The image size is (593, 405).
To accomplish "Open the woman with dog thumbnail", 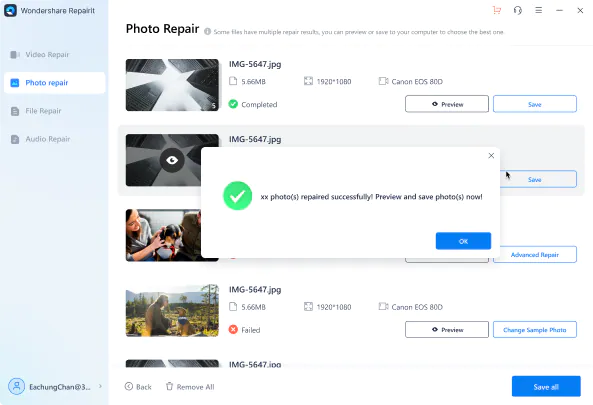I will coord(163,235).
